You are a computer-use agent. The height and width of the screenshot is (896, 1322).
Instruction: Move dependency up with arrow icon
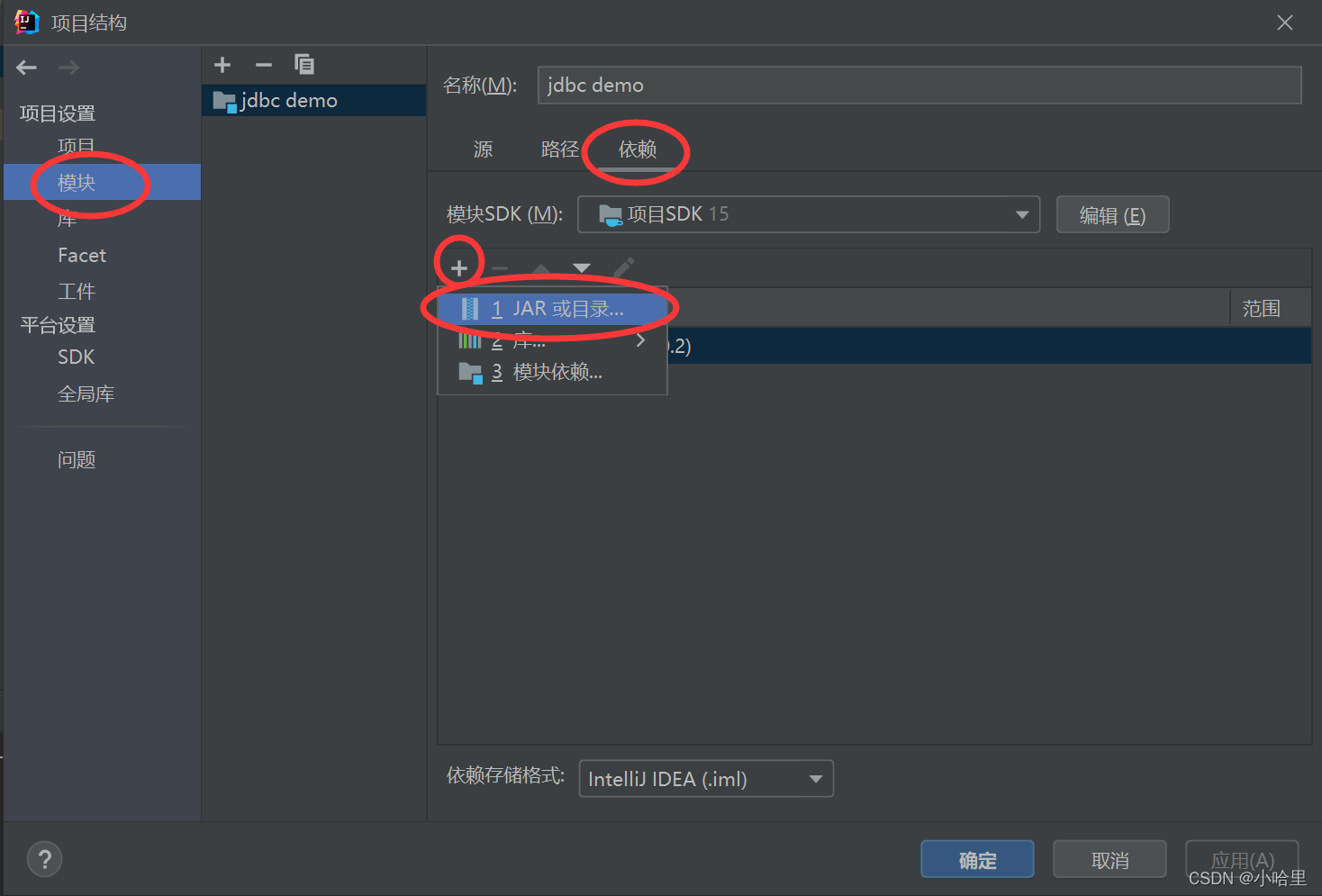pos(541,267)
